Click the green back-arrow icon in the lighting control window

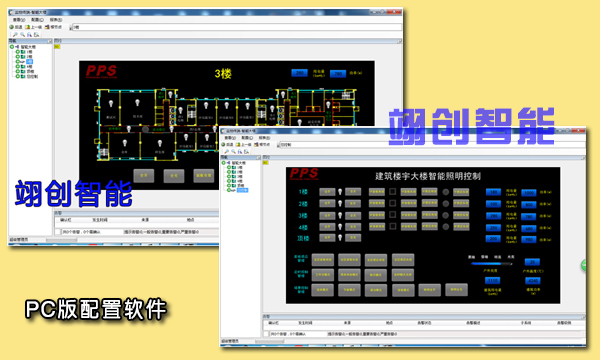coord(223,144)
